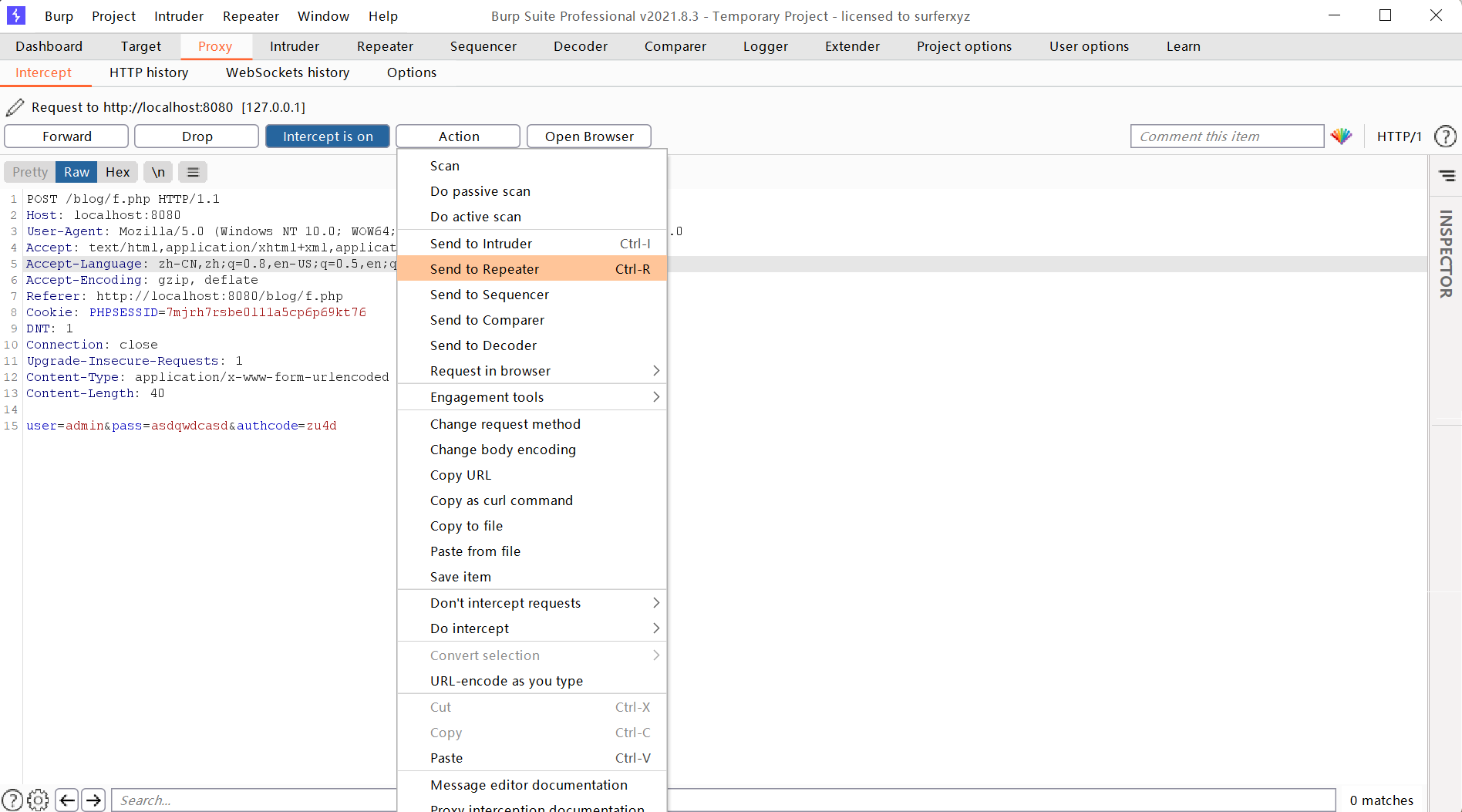Click the Open Browser button
Viewport: 1462px width, 812px height.
click(x=589, y=136)
